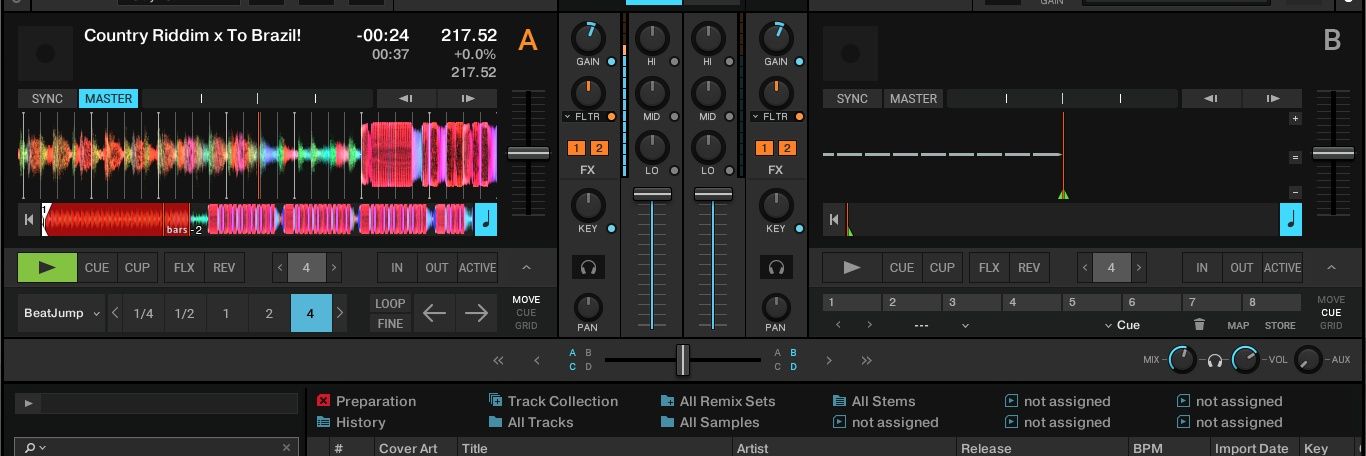Click CUP button on Deck A
This screenshot has width=1366, height=456.
pyautogui.click(x=137, y=268)
